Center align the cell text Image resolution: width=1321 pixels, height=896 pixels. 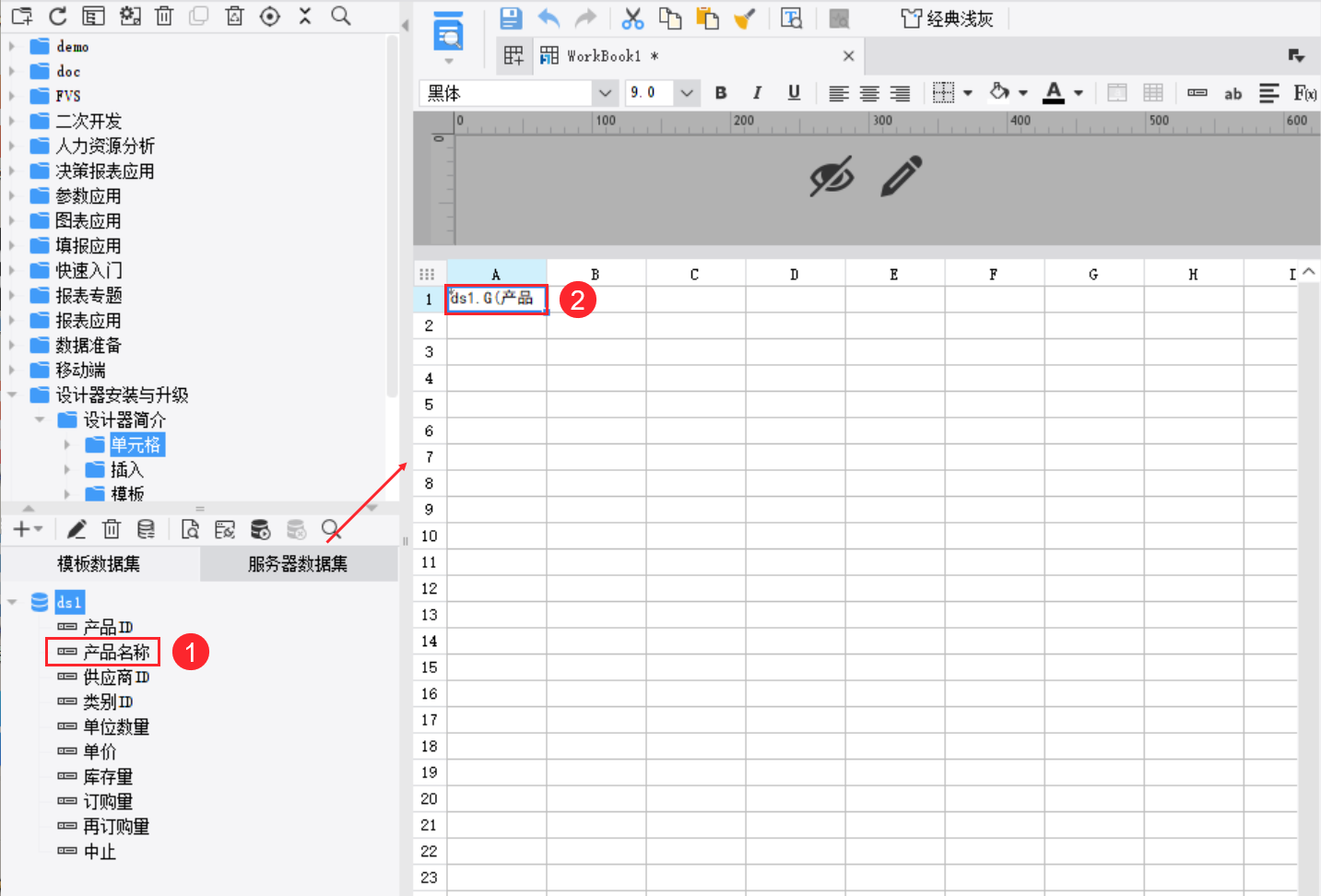pyautogui.click(x=869, y=93)
